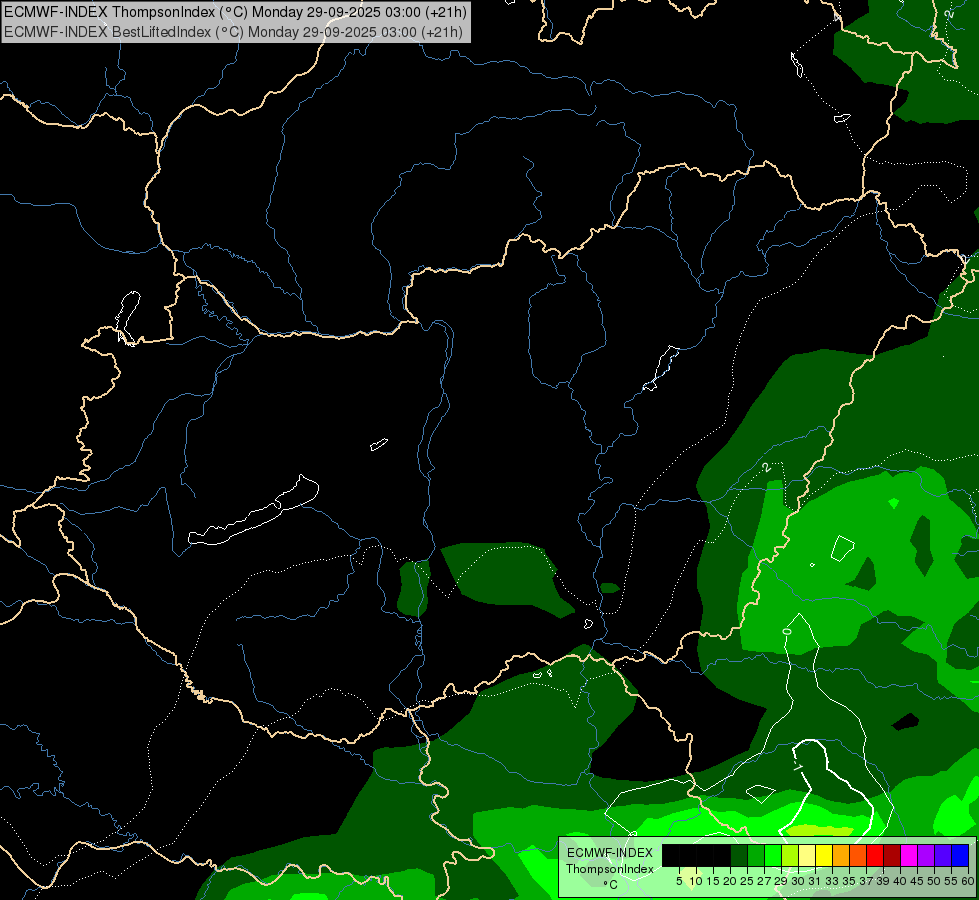Click legend tick value '15'
979x900 pixels.
tap(714, 881)
